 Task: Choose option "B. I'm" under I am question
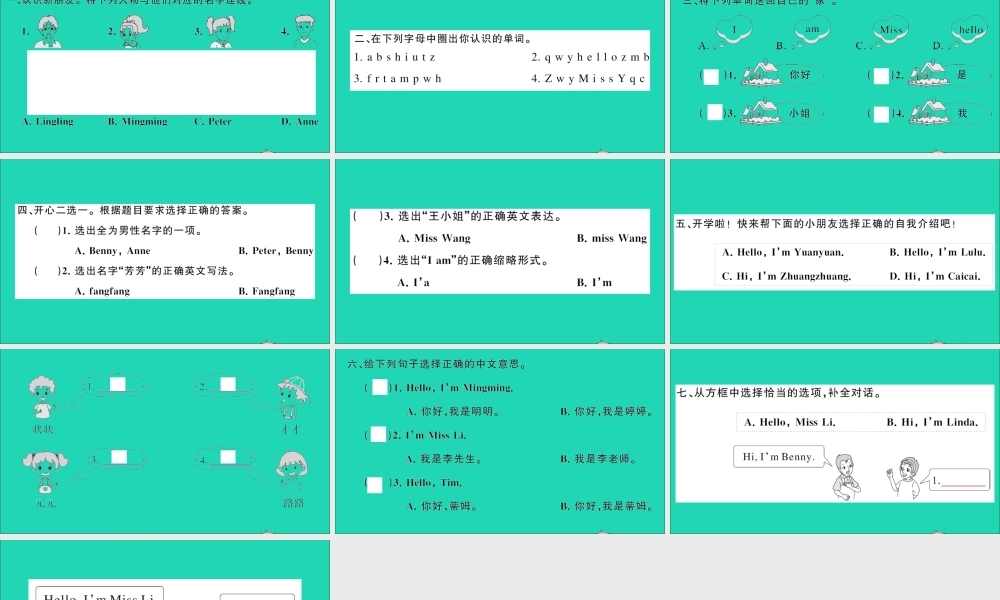pos(594,282)
